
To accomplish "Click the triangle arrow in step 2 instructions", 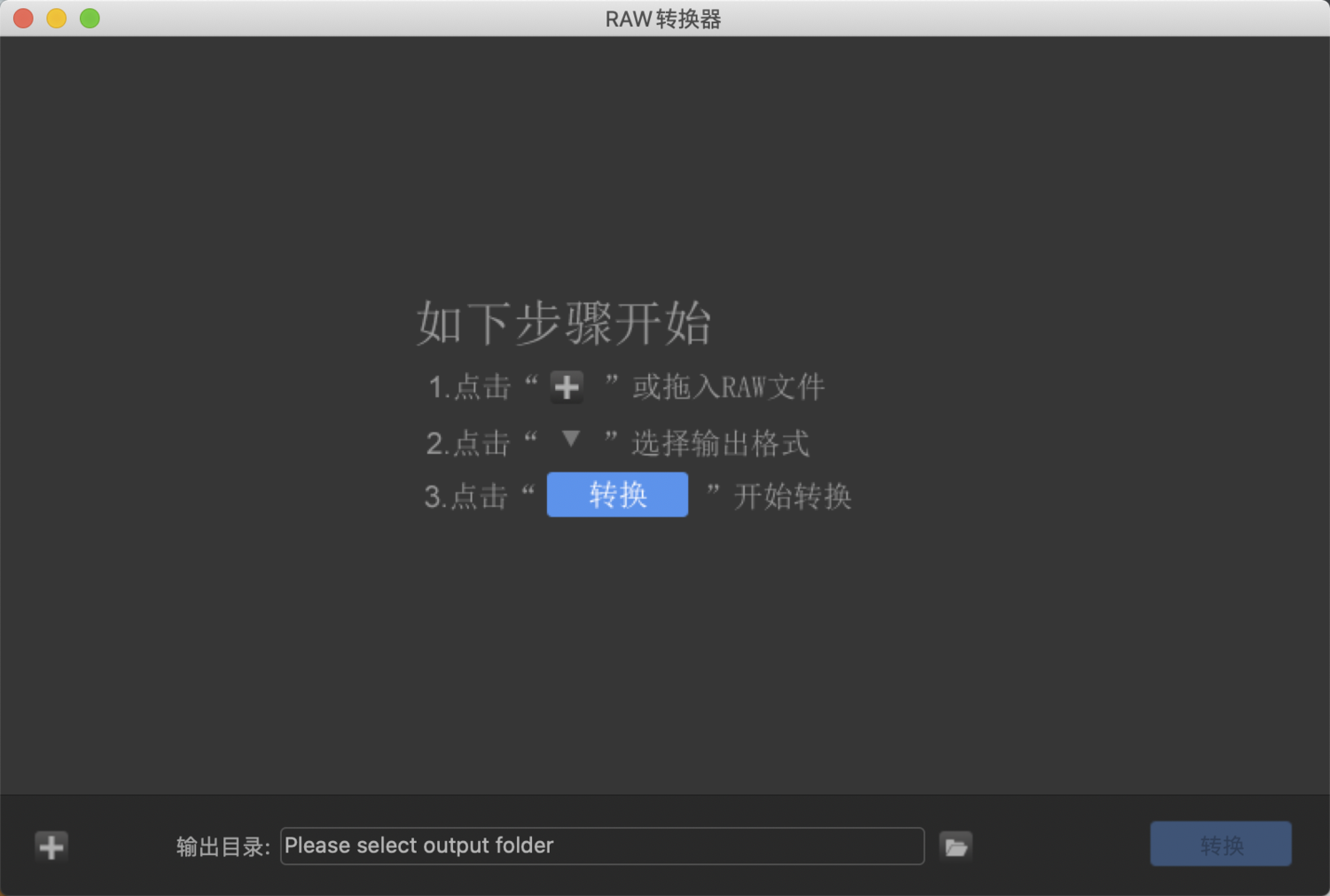I will point(571,439).
